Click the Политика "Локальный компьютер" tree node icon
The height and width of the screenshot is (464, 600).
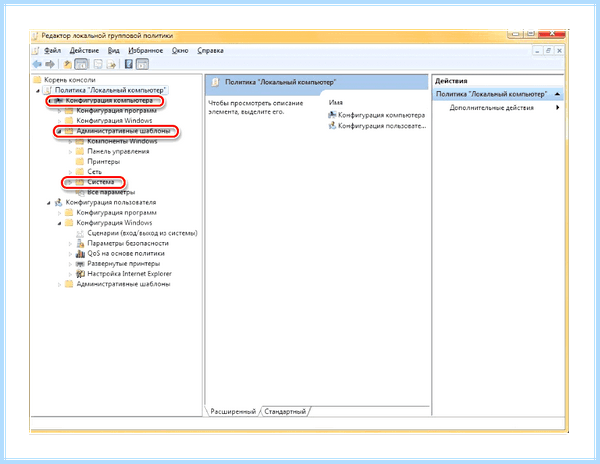(48, 90)
